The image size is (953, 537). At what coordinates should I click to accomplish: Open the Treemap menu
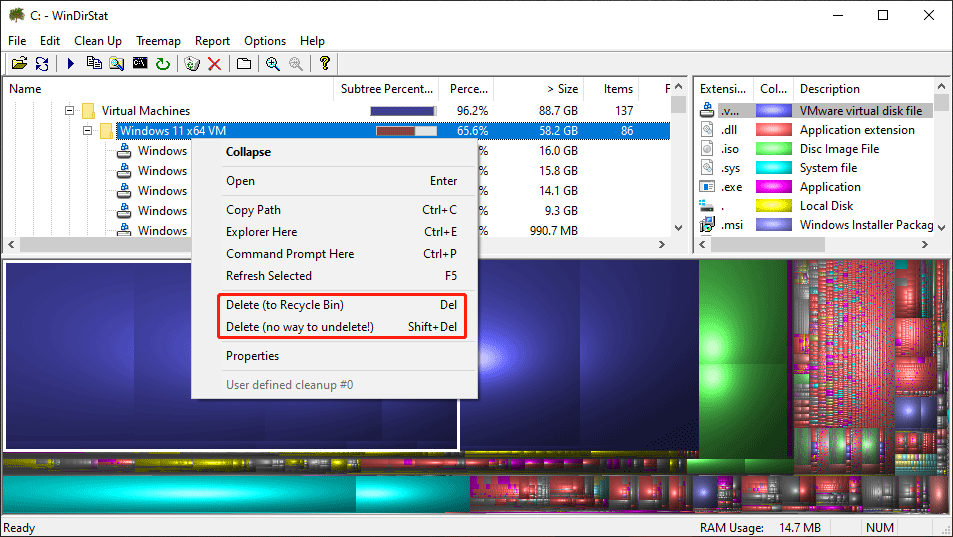pyautogui.click(x=158, y=41)
